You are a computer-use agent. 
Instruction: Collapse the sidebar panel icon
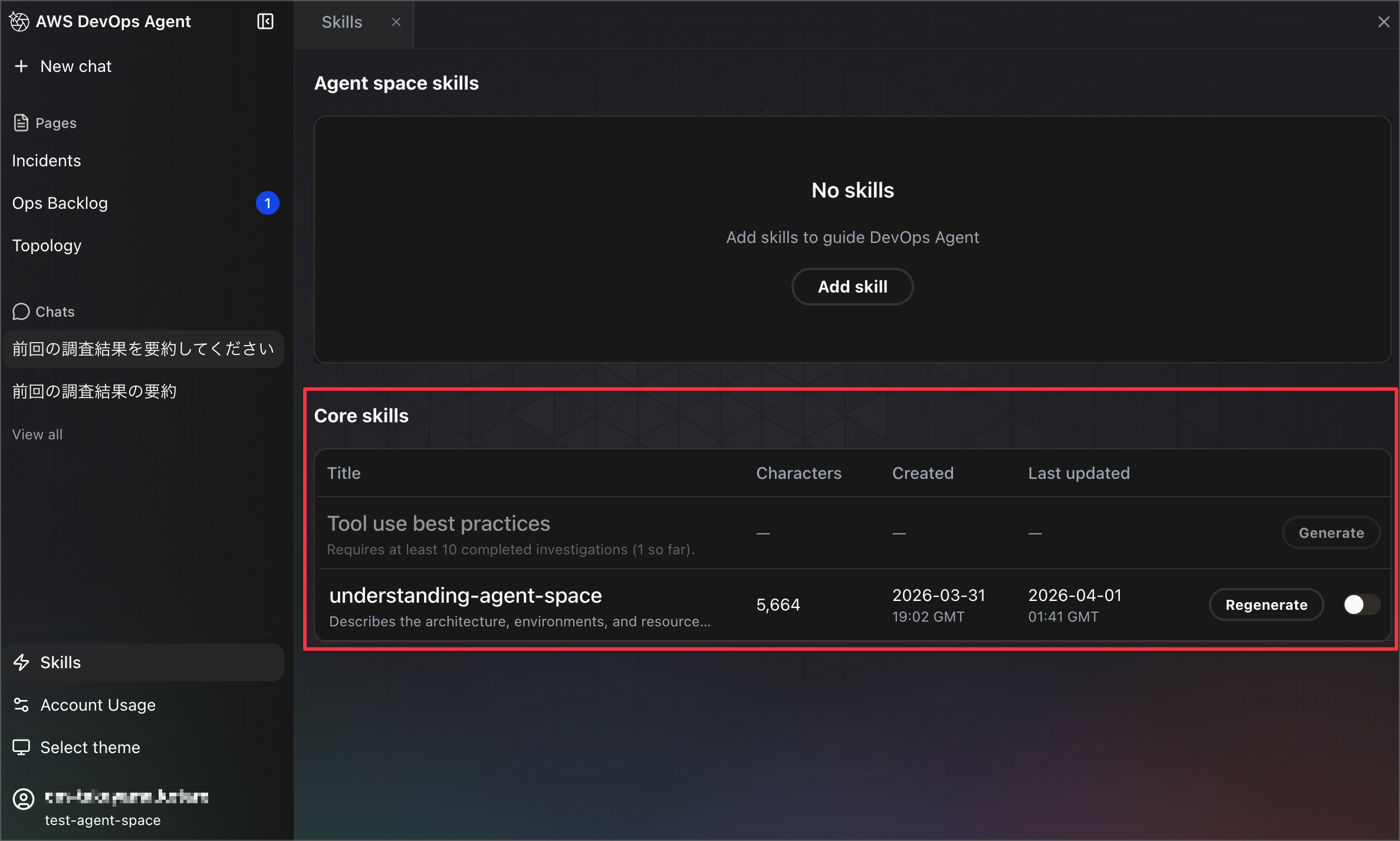tap(265, 22)
